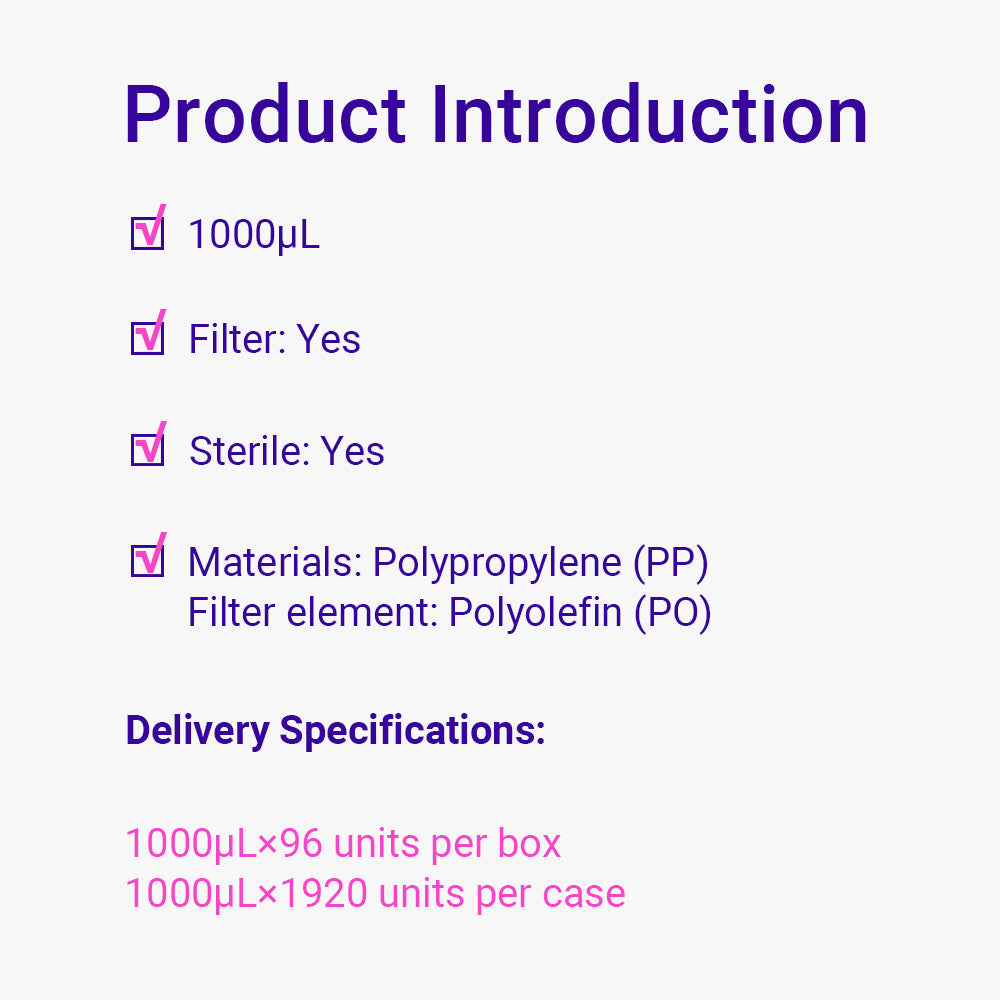Click the pink checkmark next to Filter
Image resolution: width=1000 pixels, height=1000 pixels.
(152, 331)
